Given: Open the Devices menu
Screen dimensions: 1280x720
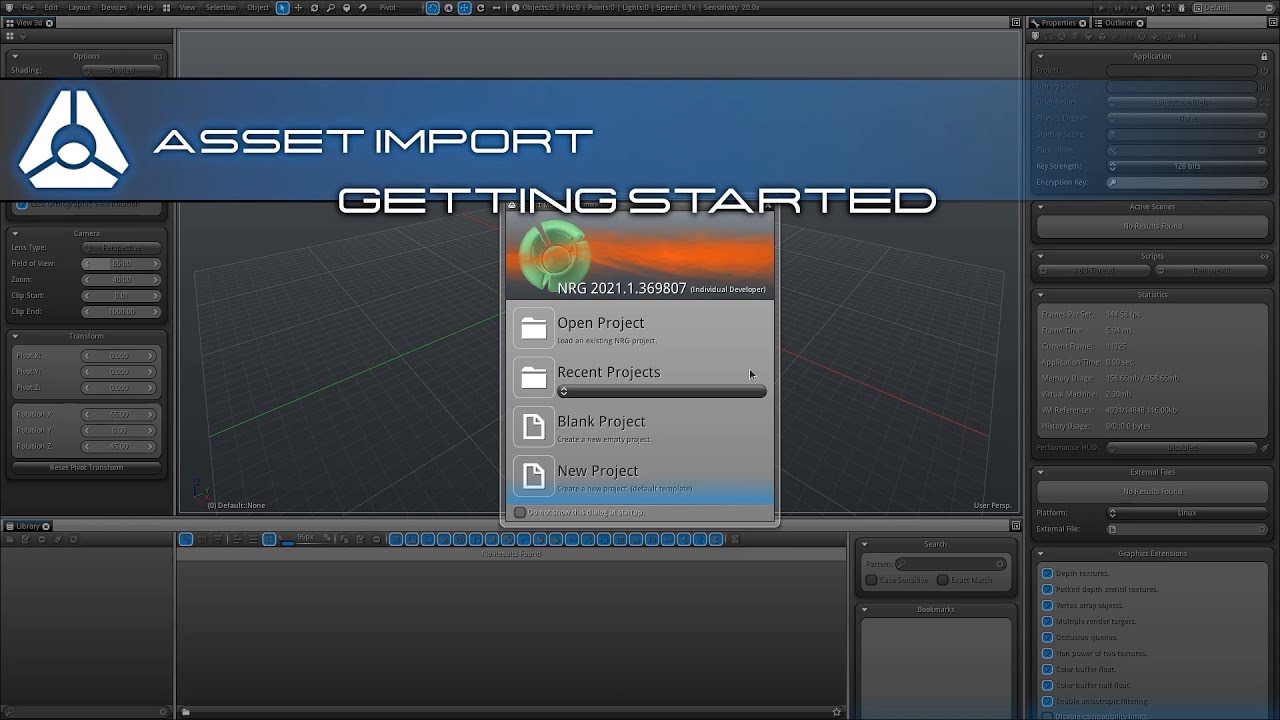Looking at the screenshot, I should click(x=114, y=8).
